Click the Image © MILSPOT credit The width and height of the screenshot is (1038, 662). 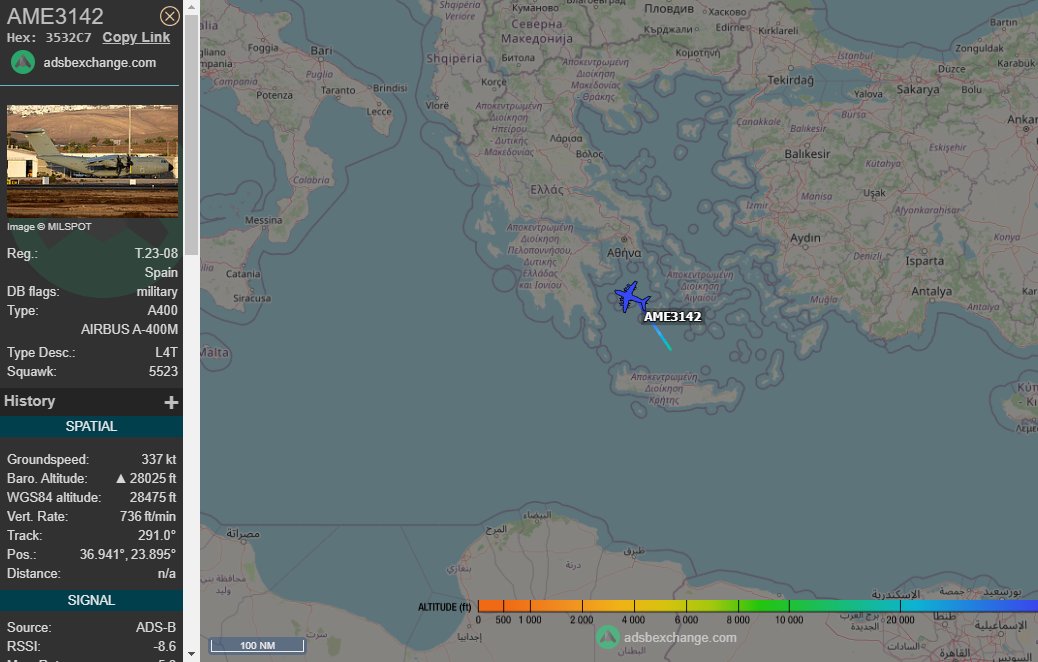tap(49, 226)
